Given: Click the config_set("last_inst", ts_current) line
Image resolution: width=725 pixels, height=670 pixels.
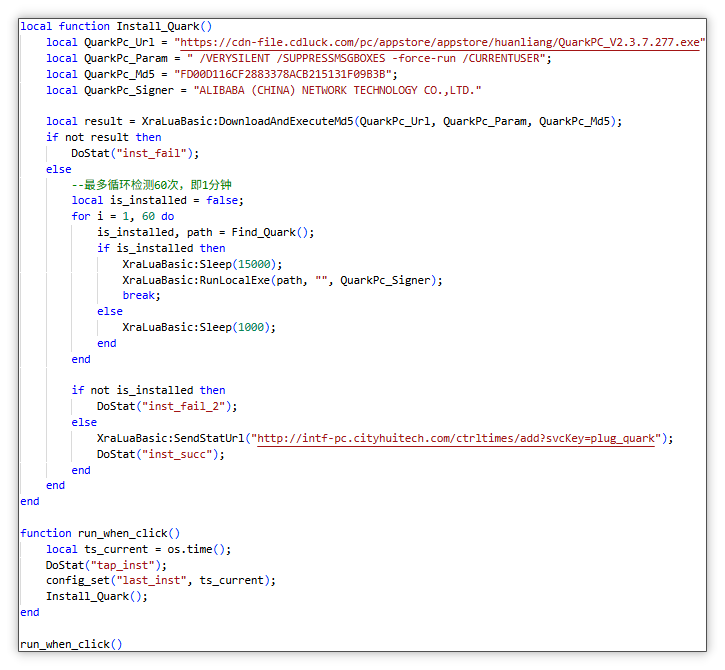Looking at the screenshot, I should pyautogui.click(x=160, y=580).
